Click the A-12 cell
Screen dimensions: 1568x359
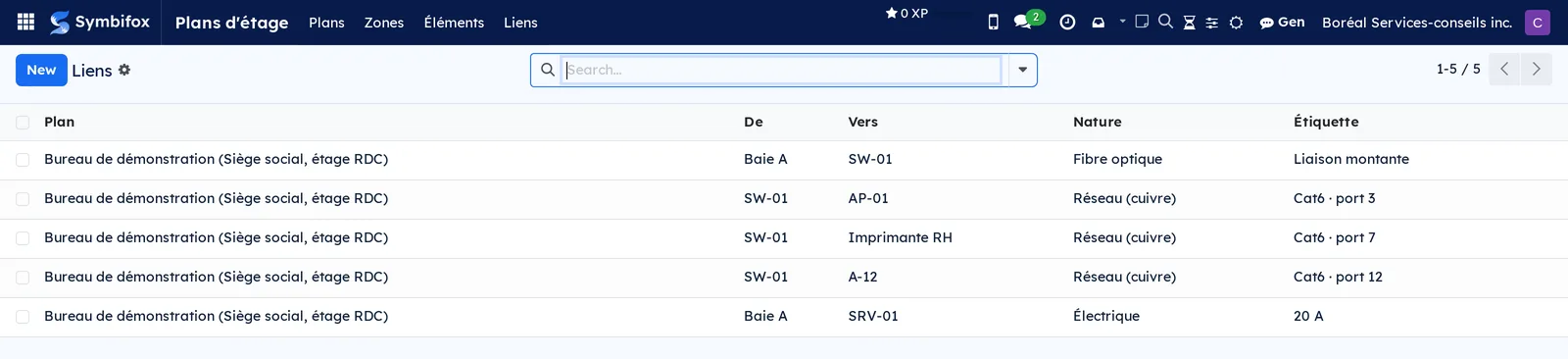coord(862,277)
